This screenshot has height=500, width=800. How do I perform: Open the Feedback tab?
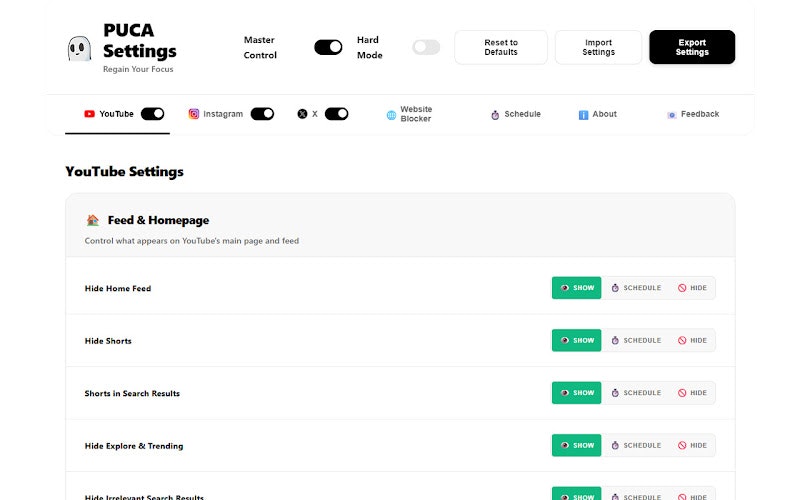[693, 114]
